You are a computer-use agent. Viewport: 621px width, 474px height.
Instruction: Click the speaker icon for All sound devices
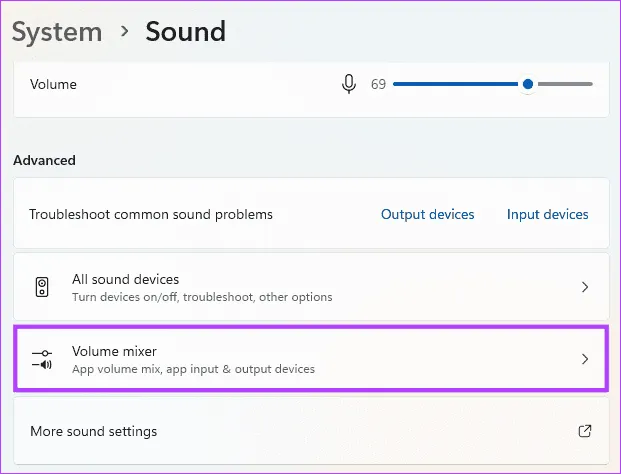[x=42, y=287]
